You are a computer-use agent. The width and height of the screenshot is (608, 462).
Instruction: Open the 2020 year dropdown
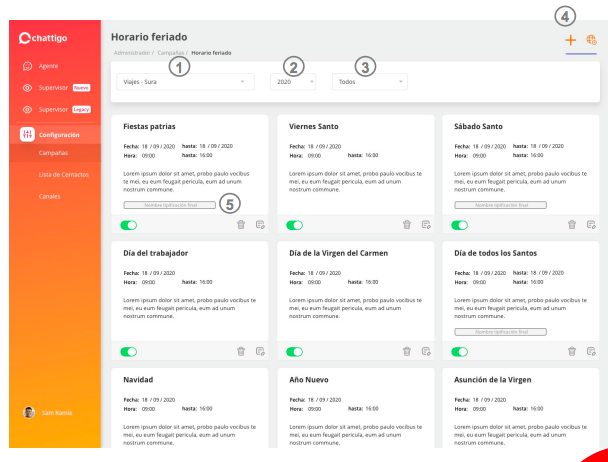pyautogui.click(x=292, y=81)
